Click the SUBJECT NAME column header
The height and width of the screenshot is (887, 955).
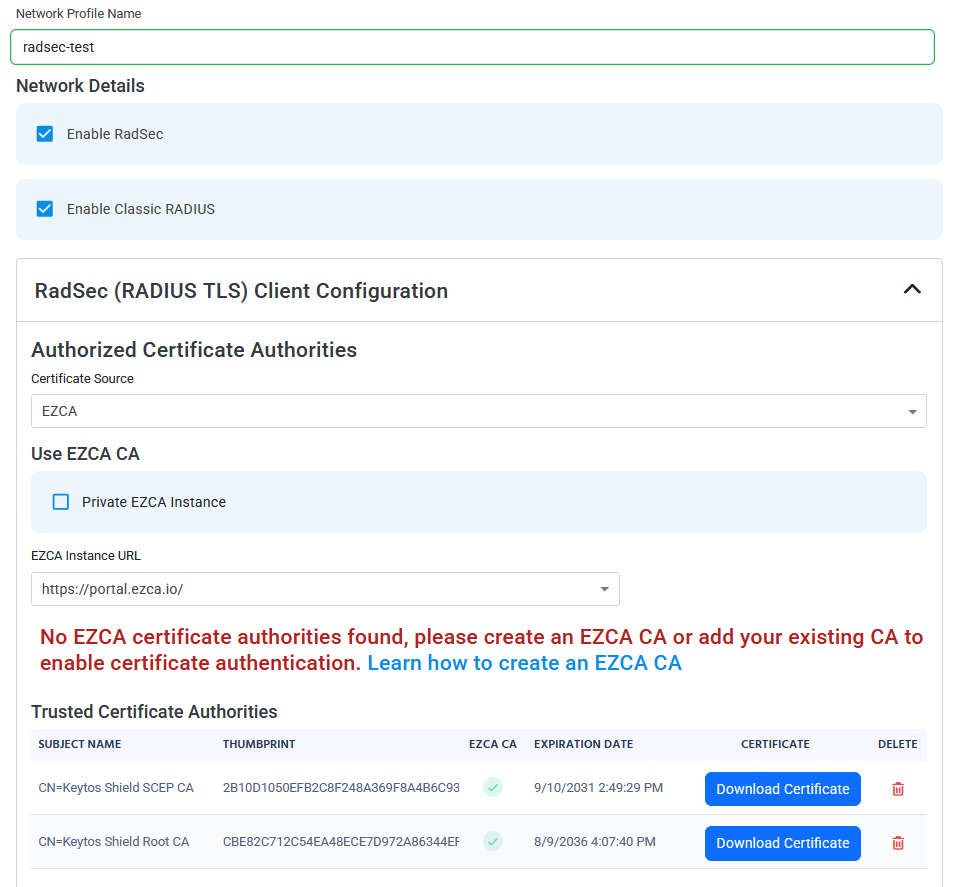click(80, 744)
